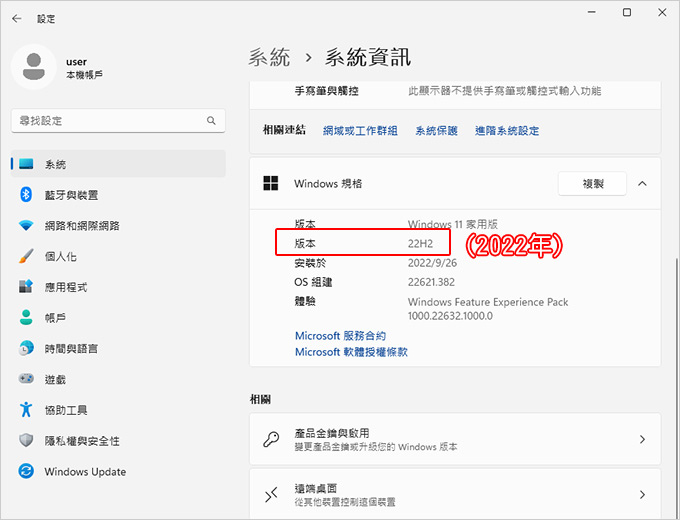Open the 協助工具 accessibility icon
The height and width of the screenshot is (520, 680).
26,409
